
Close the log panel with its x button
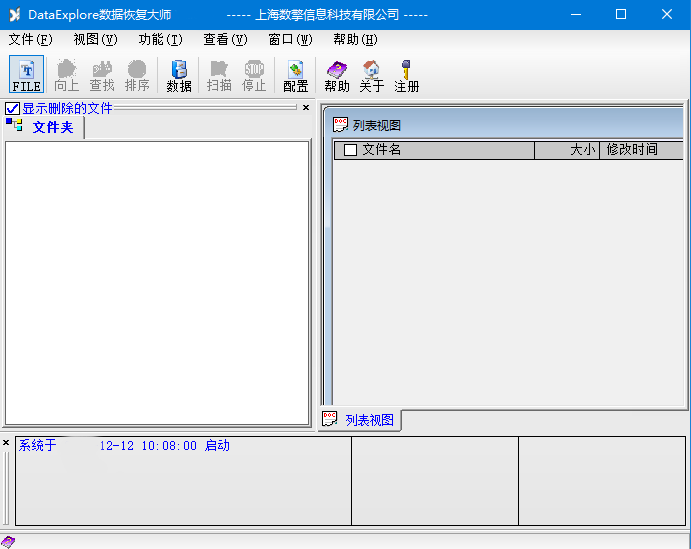(6, 442)
